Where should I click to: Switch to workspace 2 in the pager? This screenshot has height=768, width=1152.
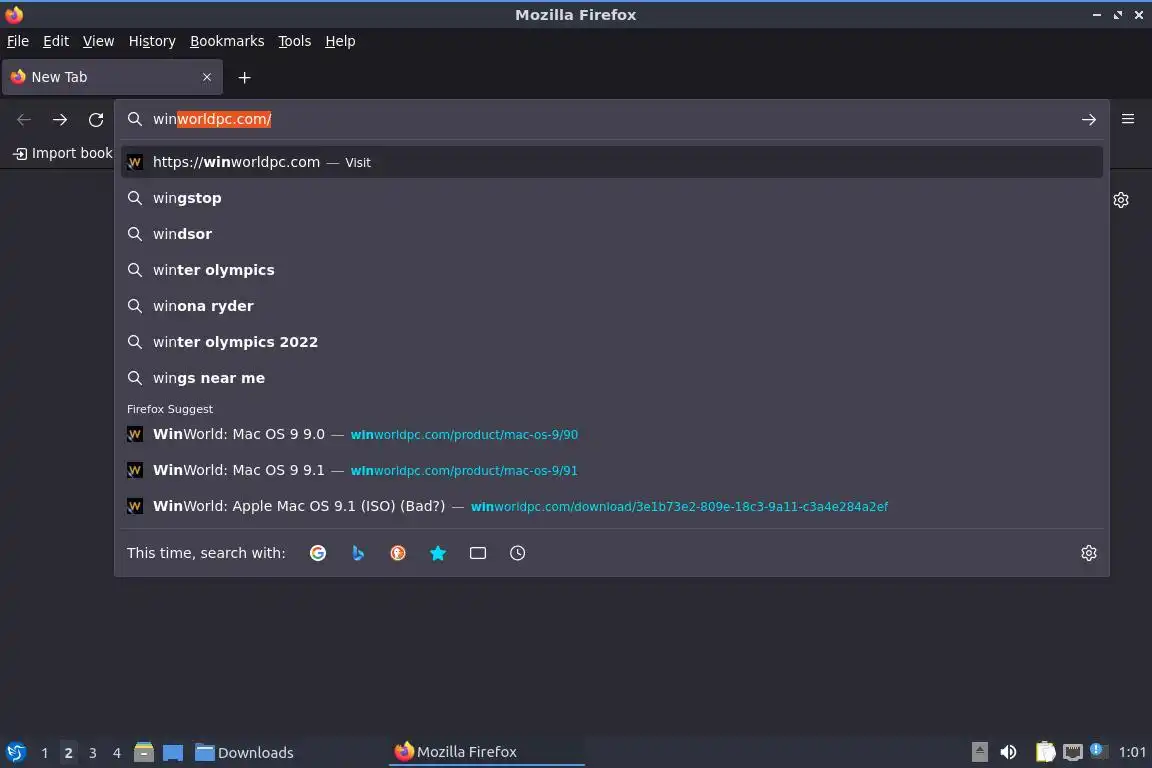[x=68, y=753]
